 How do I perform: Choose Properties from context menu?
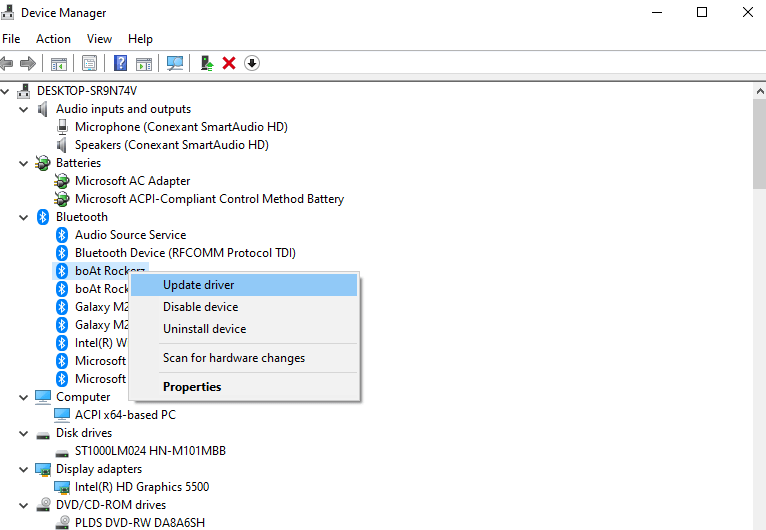click(x=244, y=387)
